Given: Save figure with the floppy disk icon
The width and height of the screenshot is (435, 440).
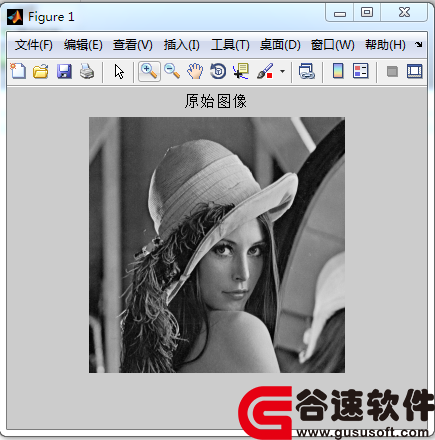Looking at the screenshot, I should point(64,71).
